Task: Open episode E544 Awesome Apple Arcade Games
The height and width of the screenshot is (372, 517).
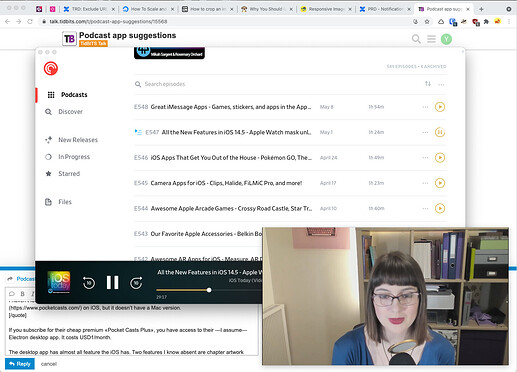Action: pyautogui.click(x=231, y=208)
